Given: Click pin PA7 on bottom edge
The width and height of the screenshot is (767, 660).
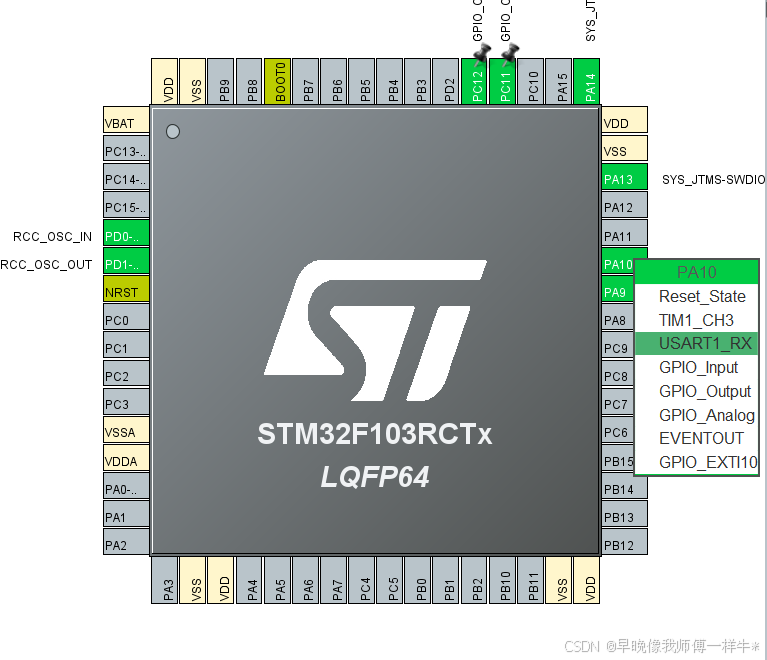Looking at the screenshot, I should (334, 580).
